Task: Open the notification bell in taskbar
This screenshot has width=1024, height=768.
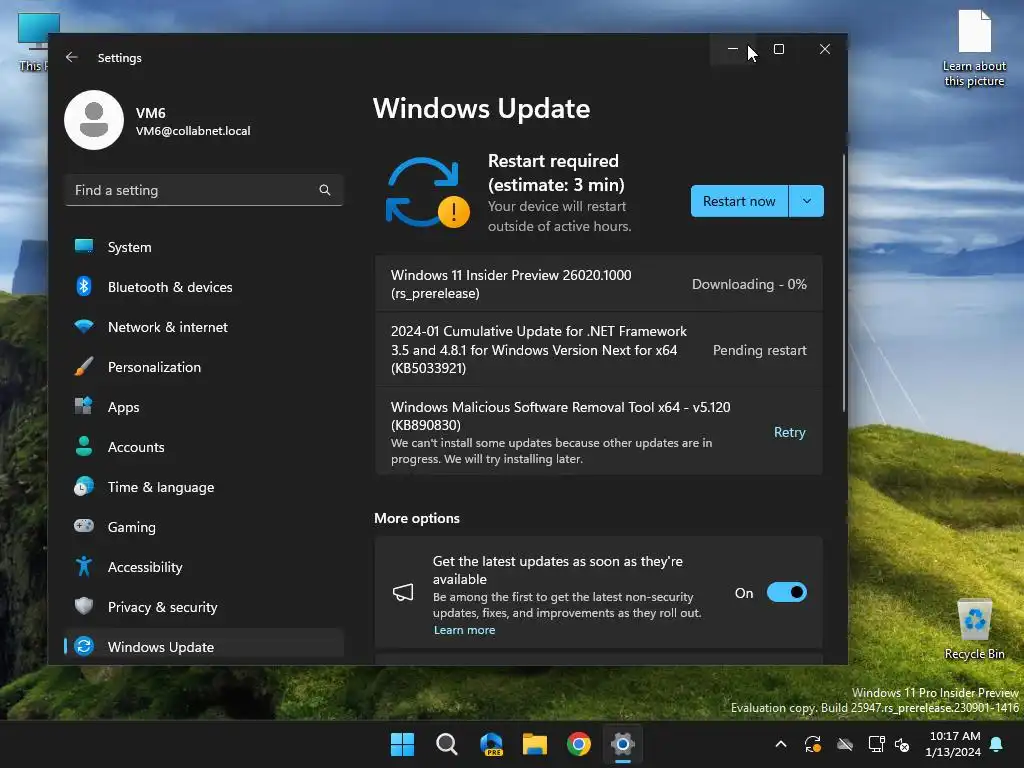Action: tap(997, 744)
